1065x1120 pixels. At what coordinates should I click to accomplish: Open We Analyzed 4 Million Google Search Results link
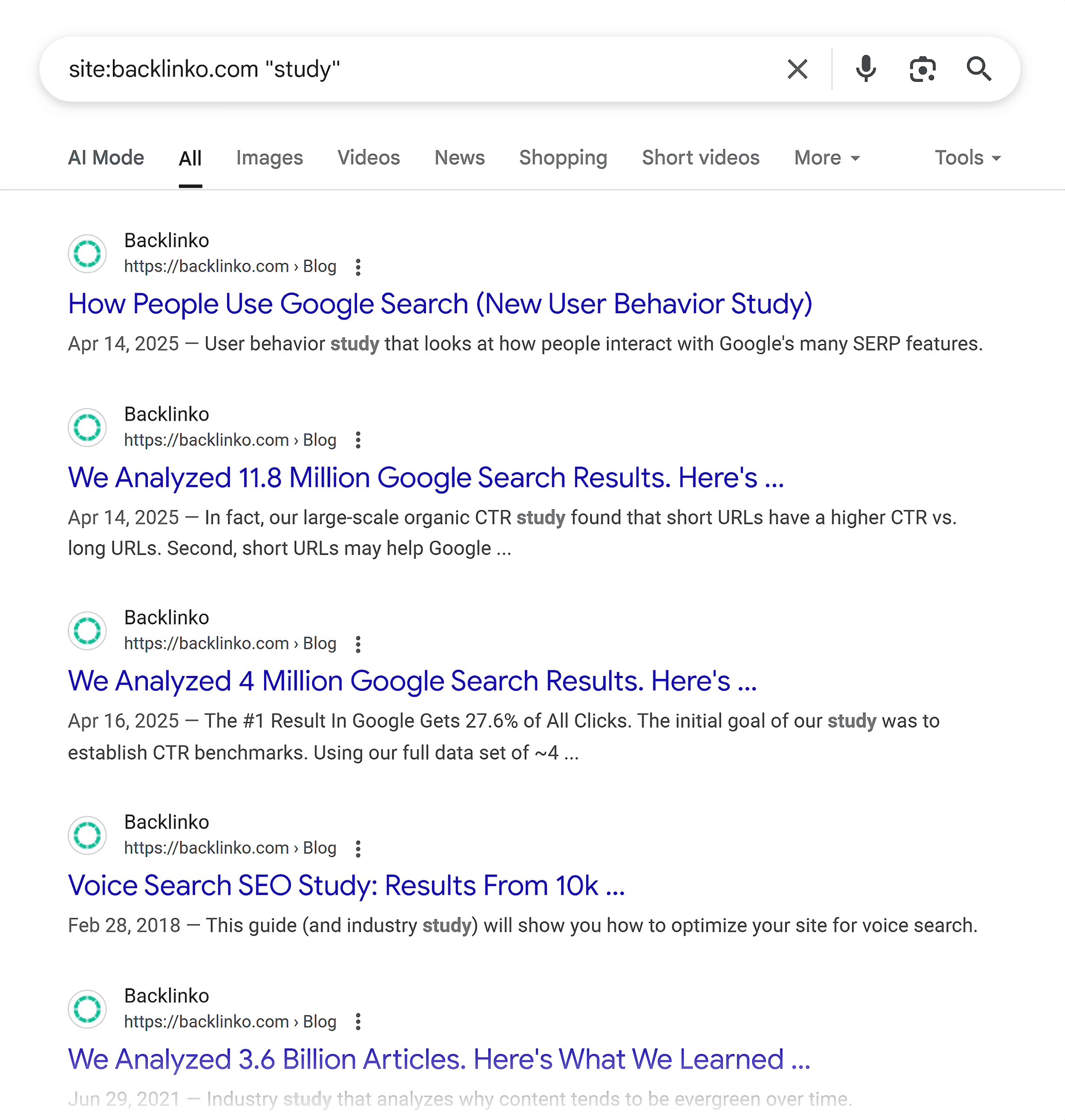(x=412, y=681)
